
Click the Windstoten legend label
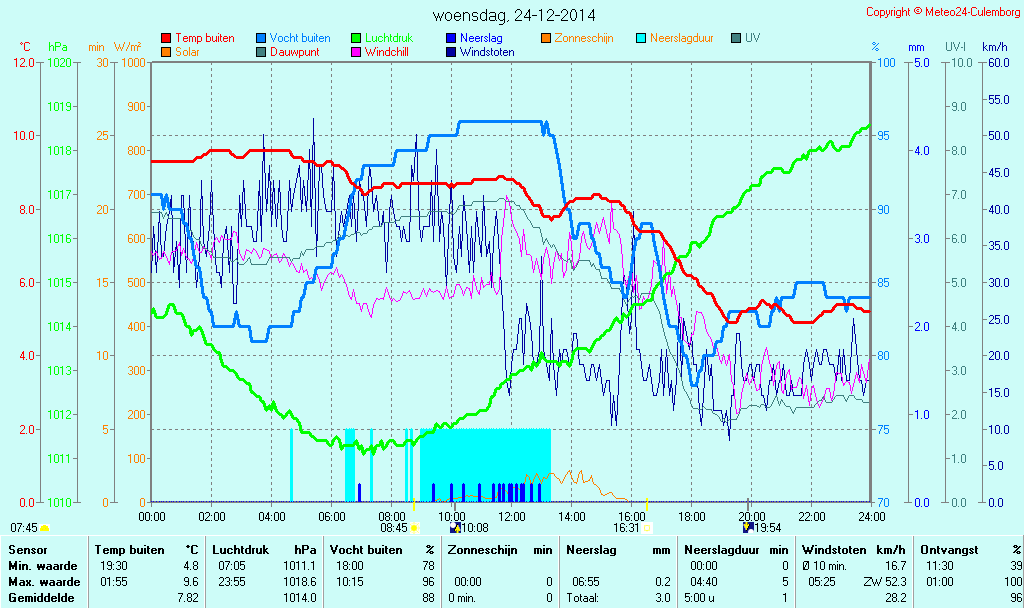click(x=488, y=52)
